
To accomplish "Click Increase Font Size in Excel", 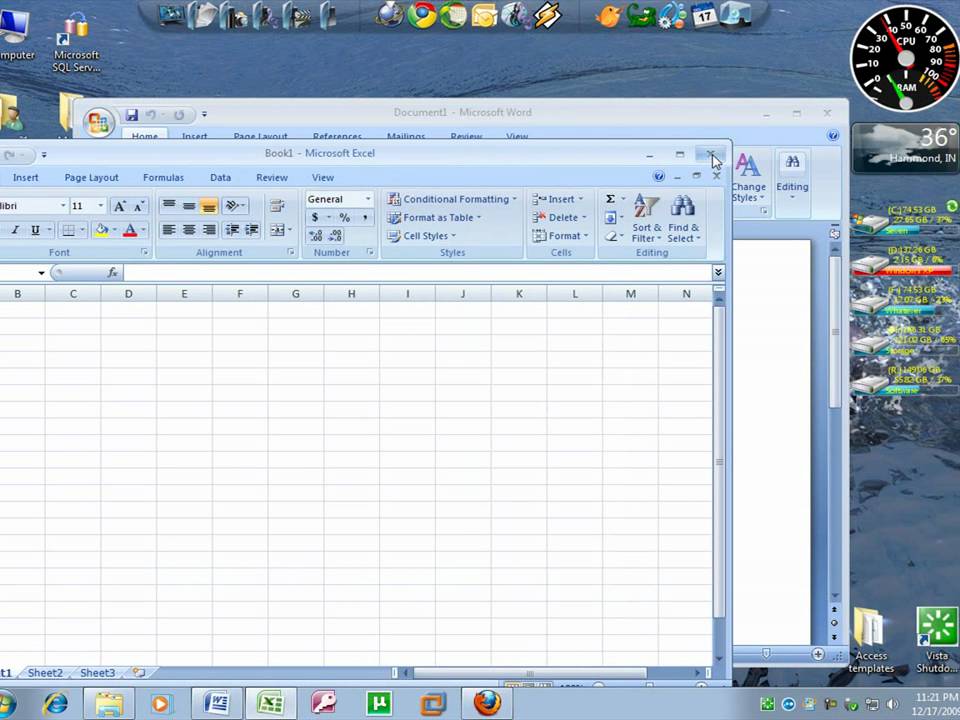I will (119, 206).
